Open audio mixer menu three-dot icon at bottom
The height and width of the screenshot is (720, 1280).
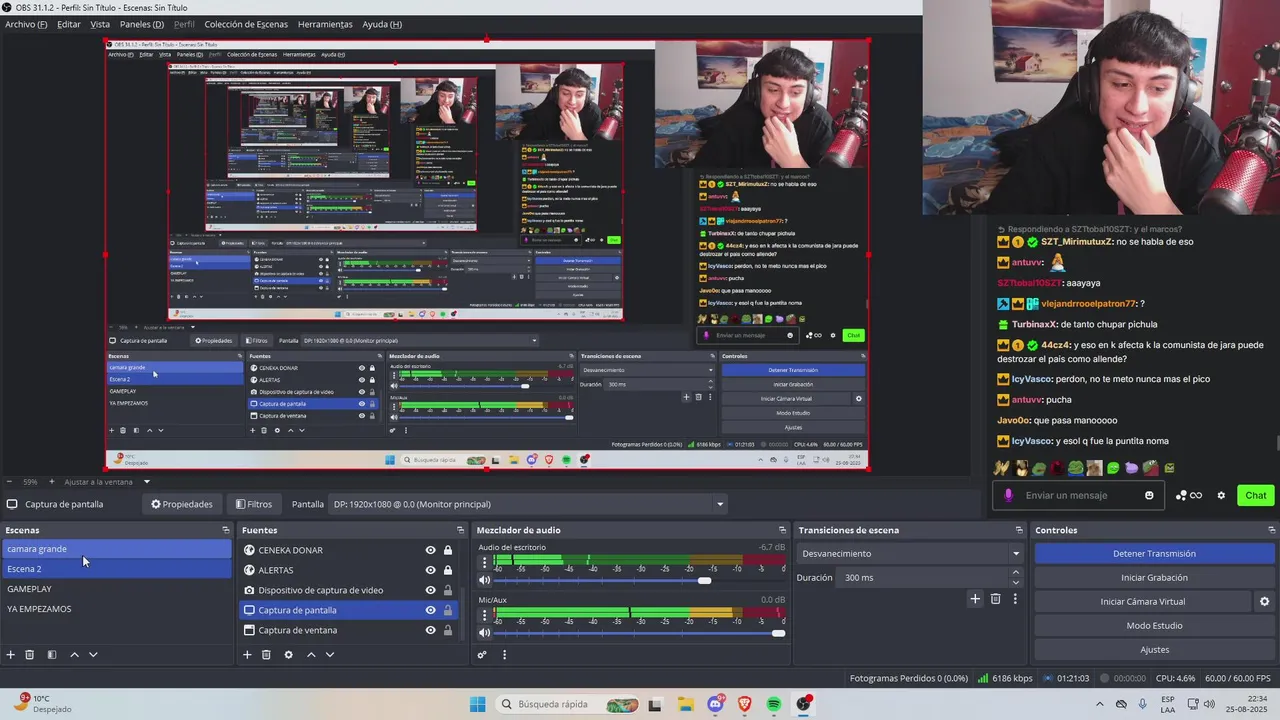504,655
